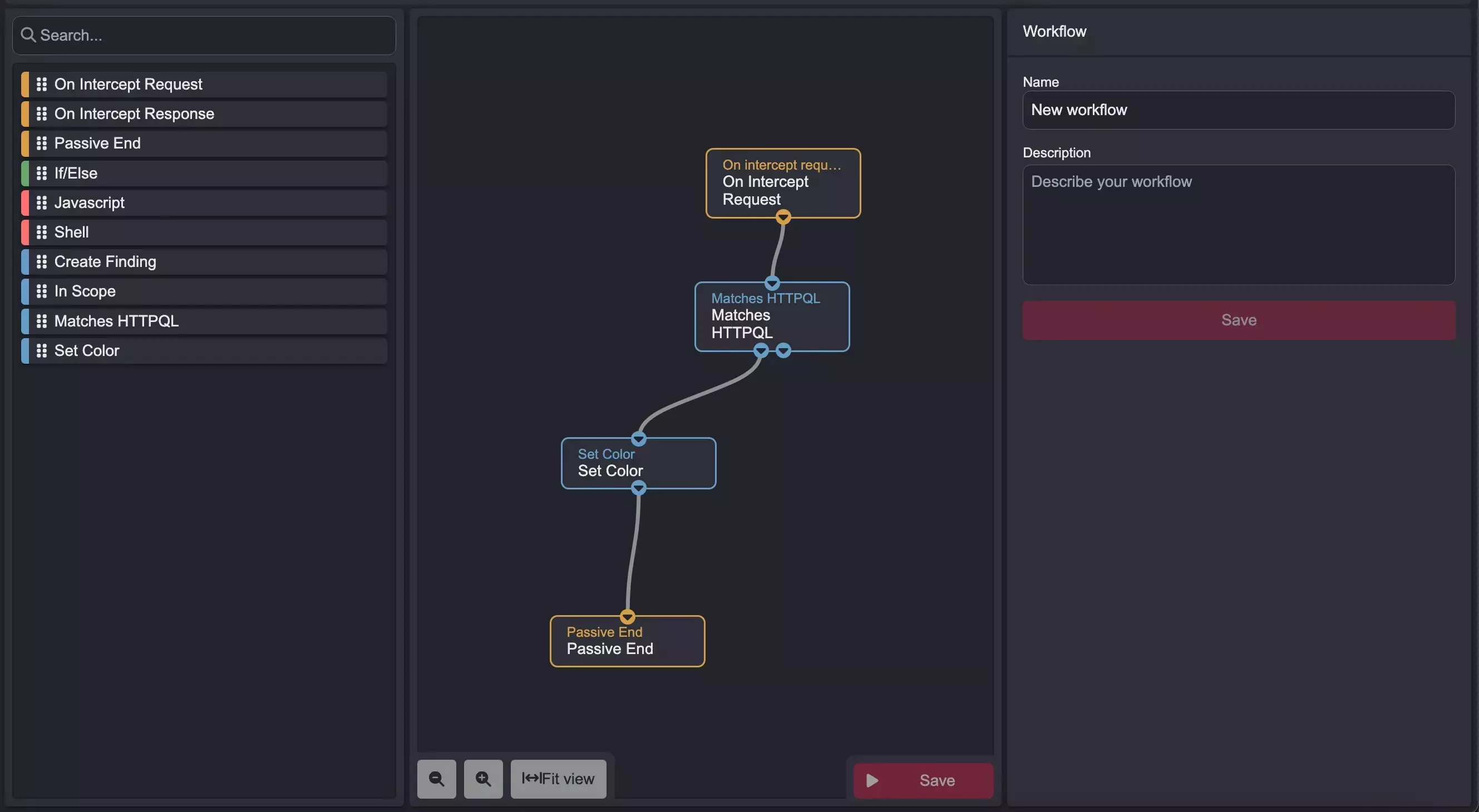The width and height of the screenshot is (1479, 812).
Task: Click drag handle icon of On Intercept Response
Action: [41, 113]
